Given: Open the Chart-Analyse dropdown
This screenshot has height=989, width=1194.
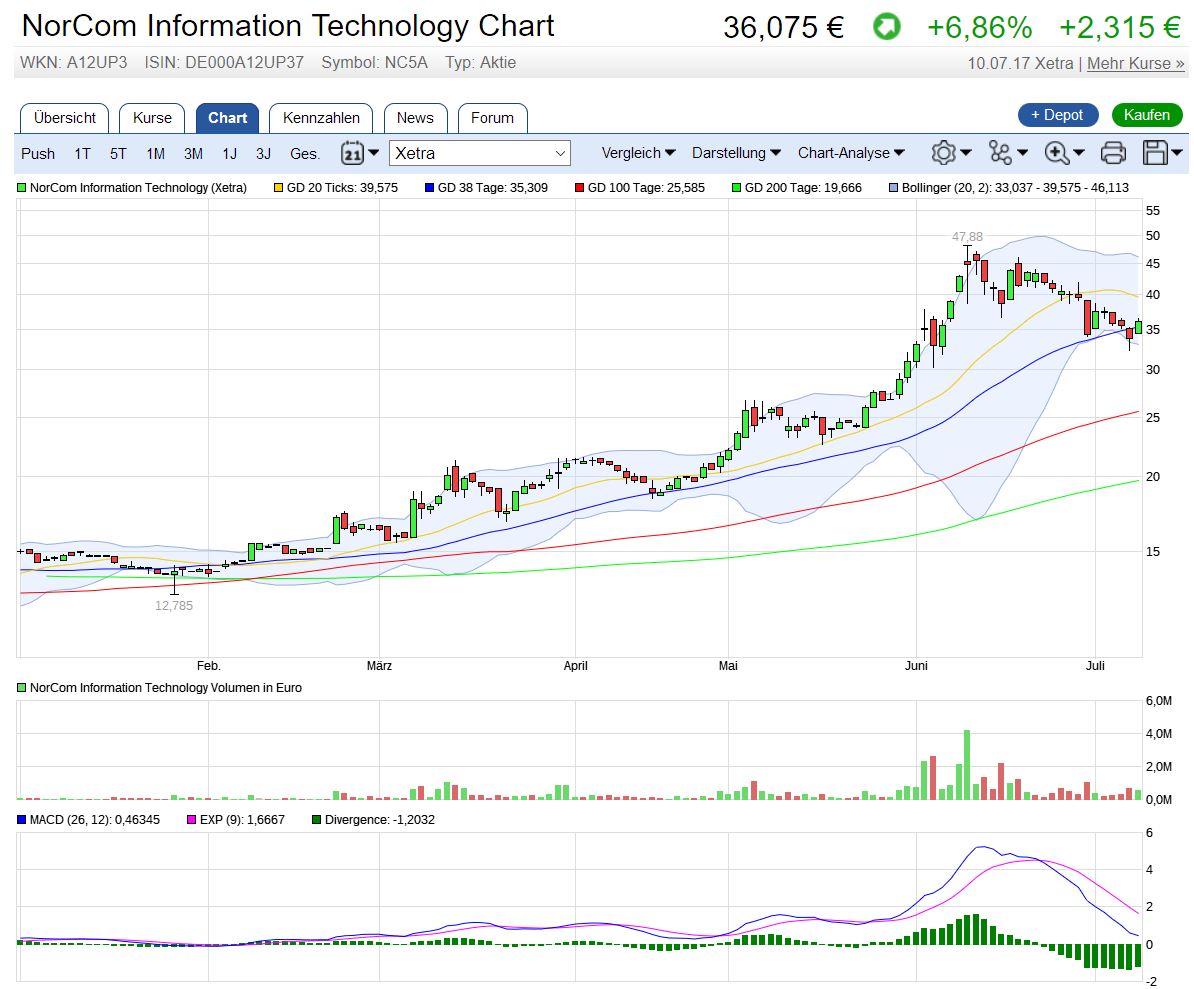Looking at the screenshot, I should coord(851,153).
